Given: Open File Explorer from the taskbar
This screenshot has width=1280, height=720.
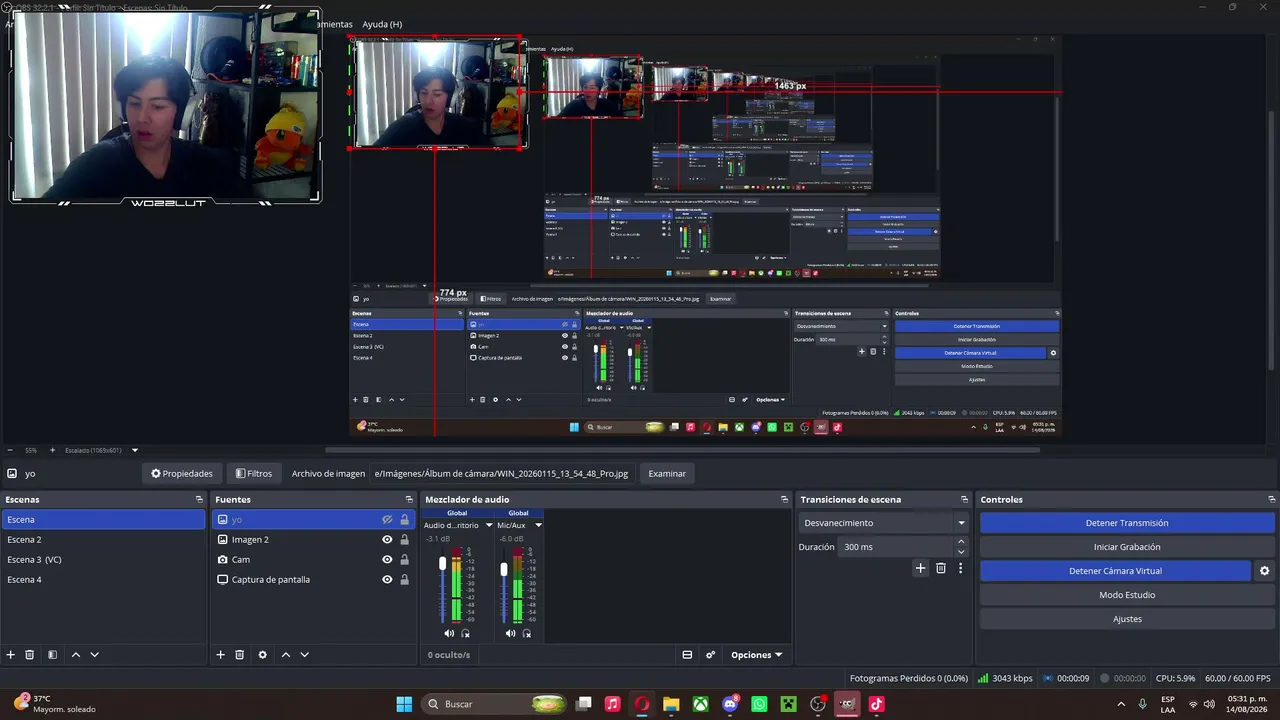Looking at the screenshot, I should pyautogui.click(x=671, y=704).
